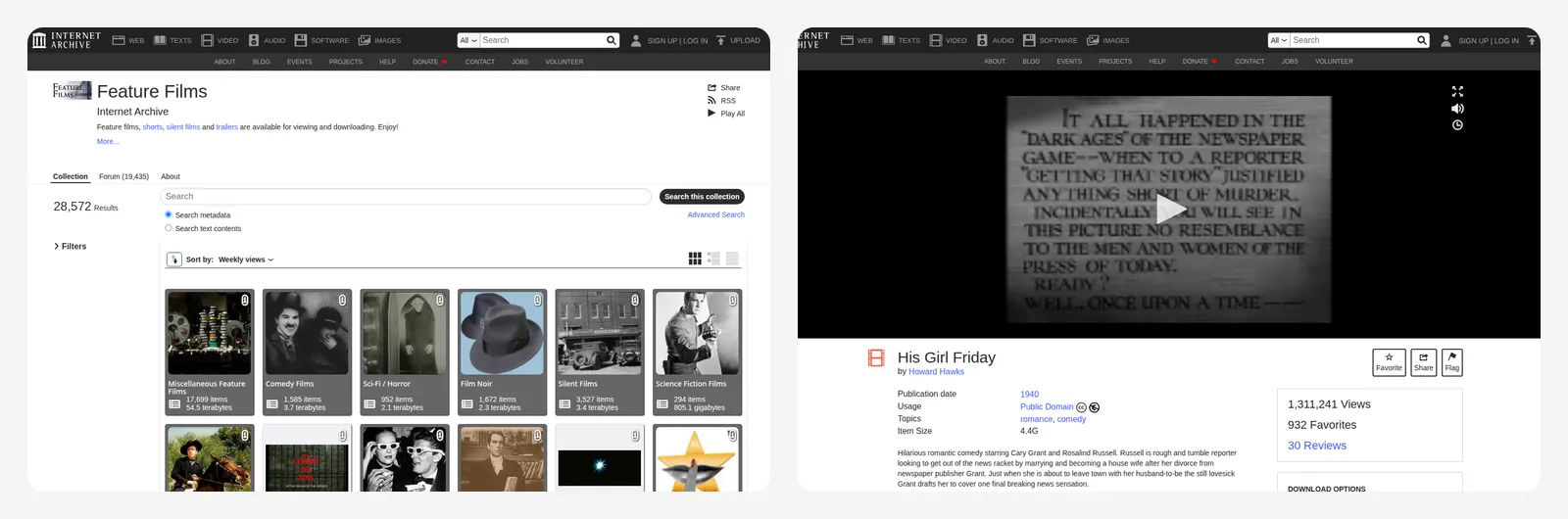The image size is (1568, 519).
Task: Open Web icon on Feature Films page
Action: (119, 40)
